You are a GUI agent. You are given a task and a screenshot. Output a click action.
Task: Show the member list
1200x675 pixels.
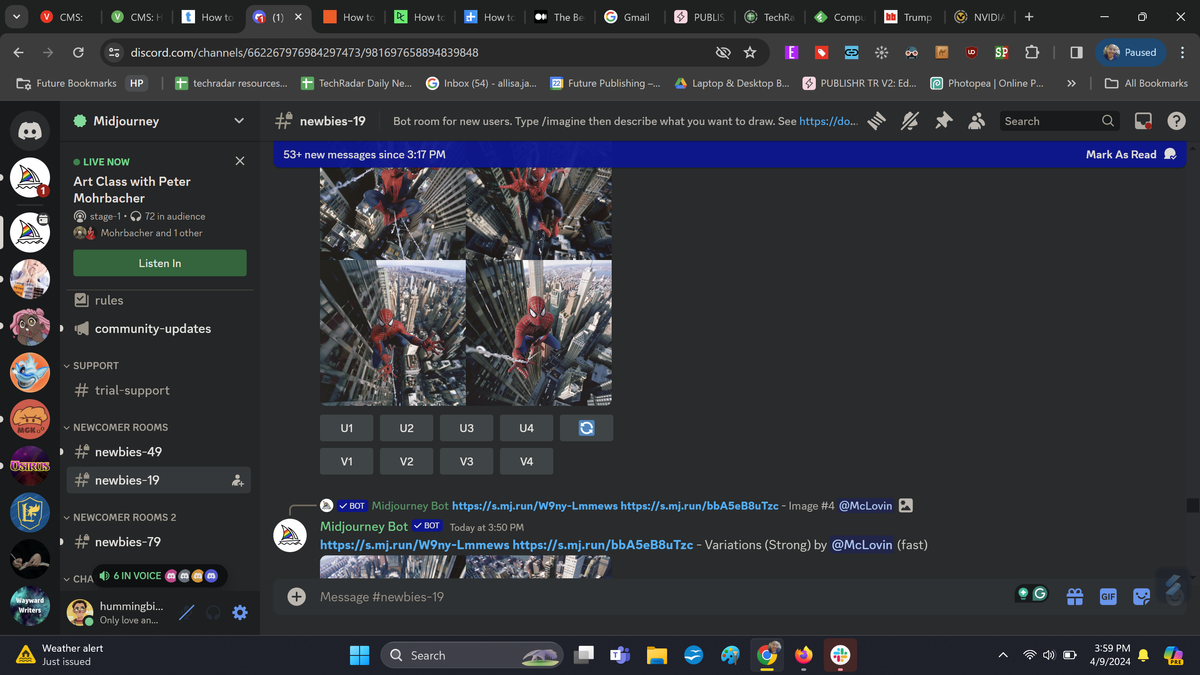click(x=976, y=120)
